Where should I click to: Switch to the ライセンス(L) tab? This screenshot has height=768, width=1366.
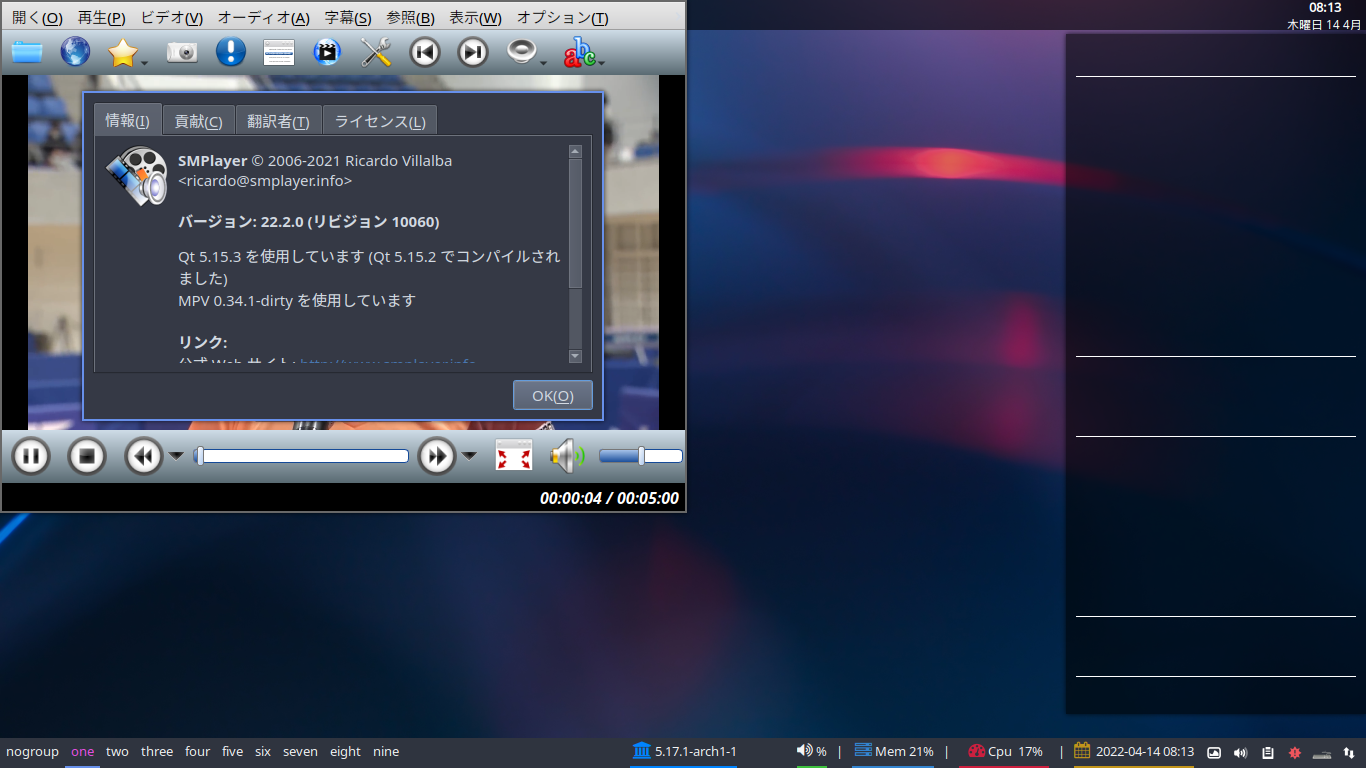(x=380, y=121)
